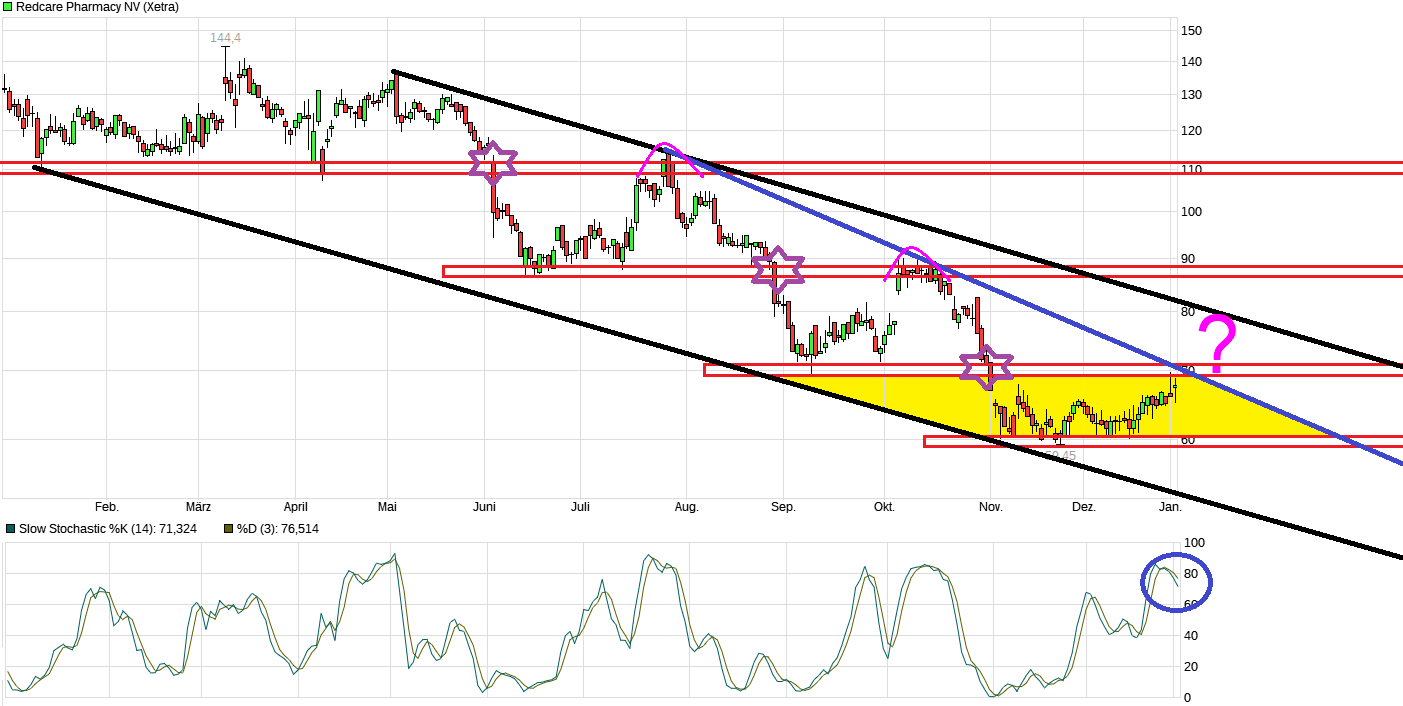Viewport: 1403px width, 706px height.
Task: Click the 60 value on the price axis
Action: (1188, 439)
